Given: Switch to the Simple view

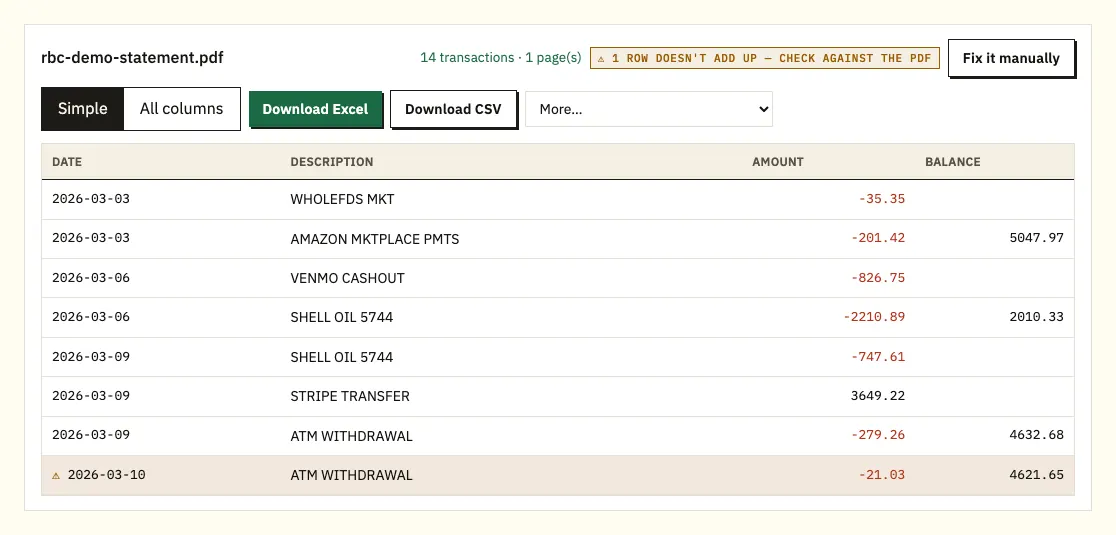Looking at the screenshot, I should pos(83,109).
